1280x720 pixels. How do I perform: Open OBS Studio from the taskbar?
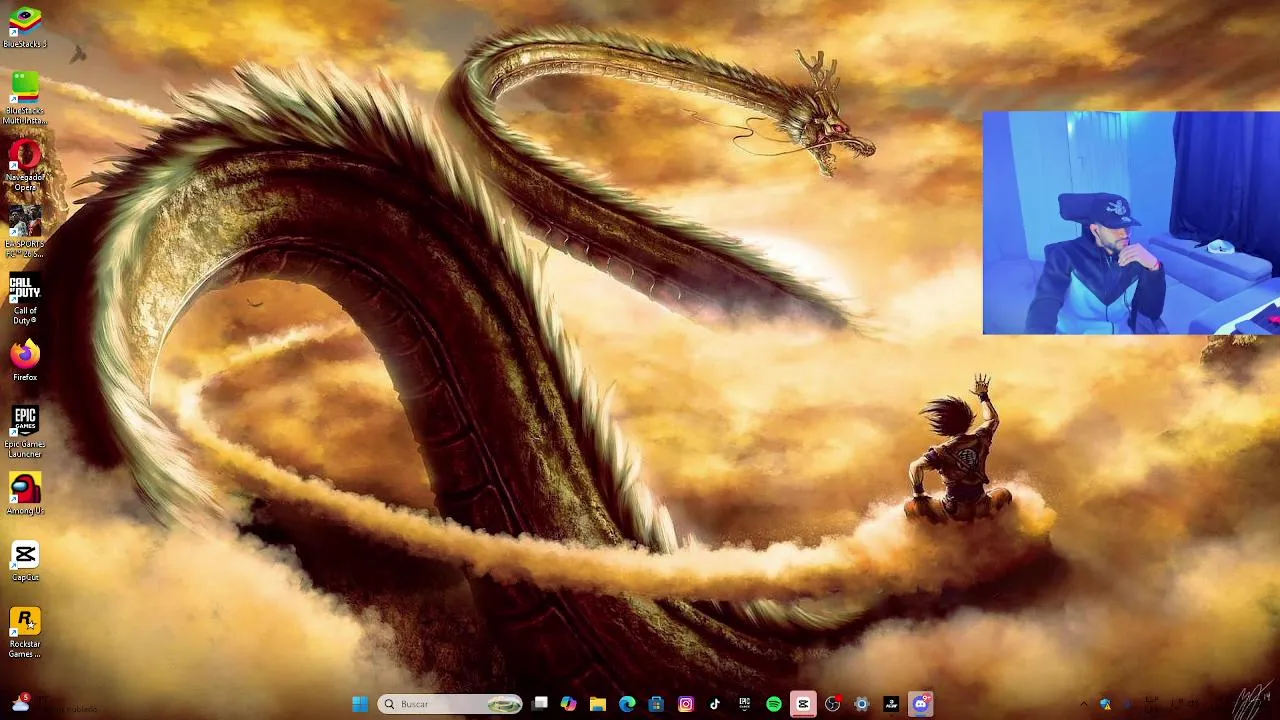click(832, 704)
